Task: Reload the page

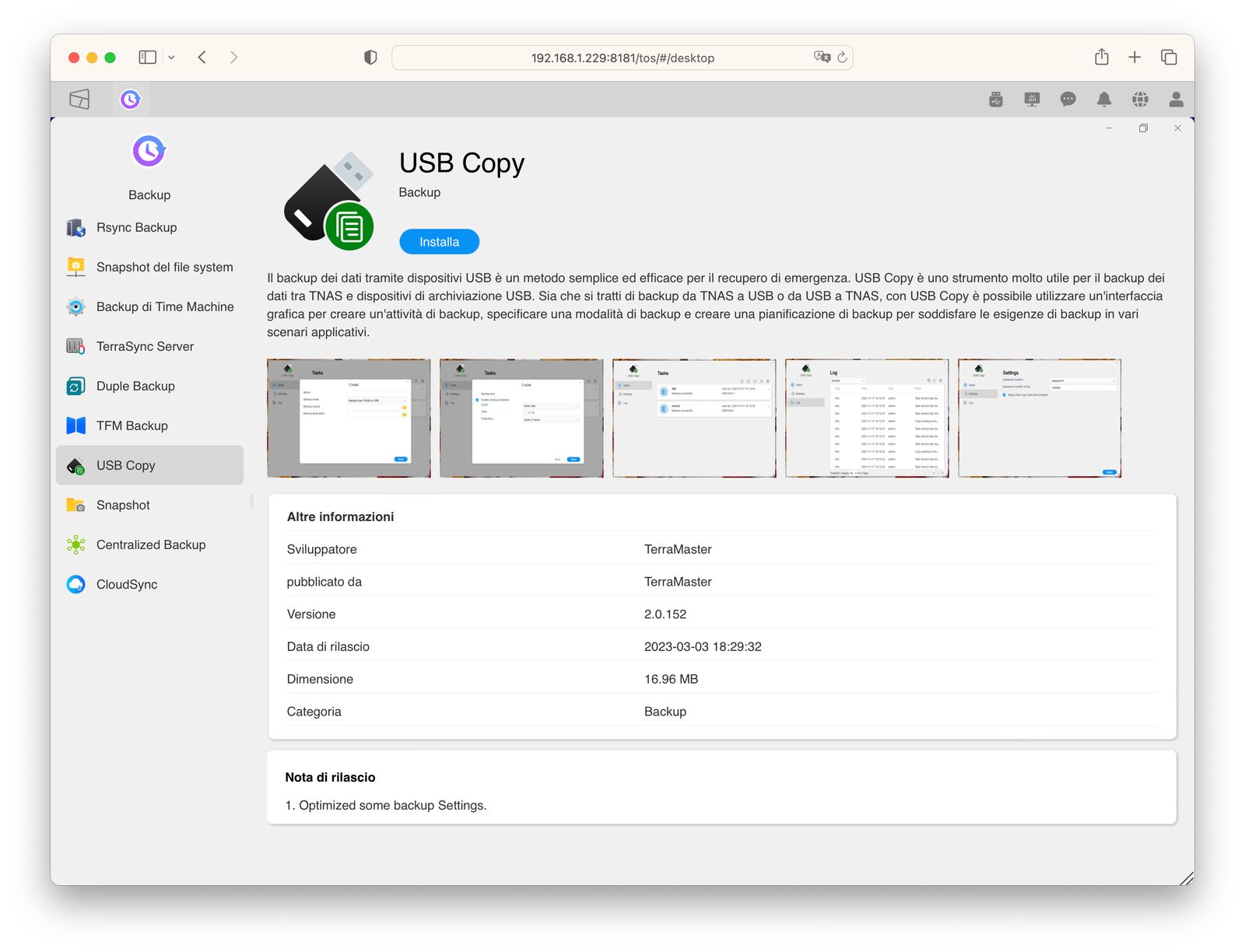Action: (x=842, y=58)
